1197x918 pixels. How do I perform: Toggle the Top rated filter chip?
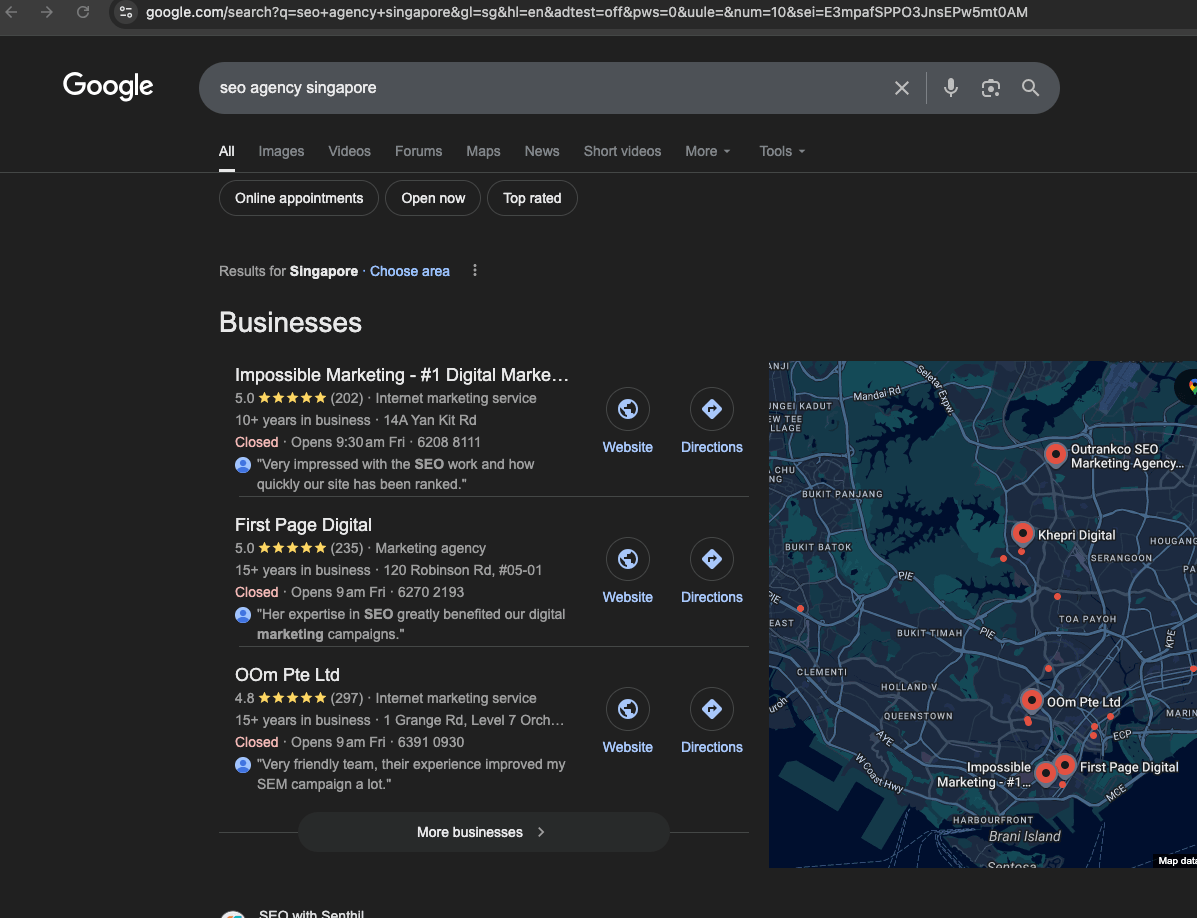pos(532,198)
